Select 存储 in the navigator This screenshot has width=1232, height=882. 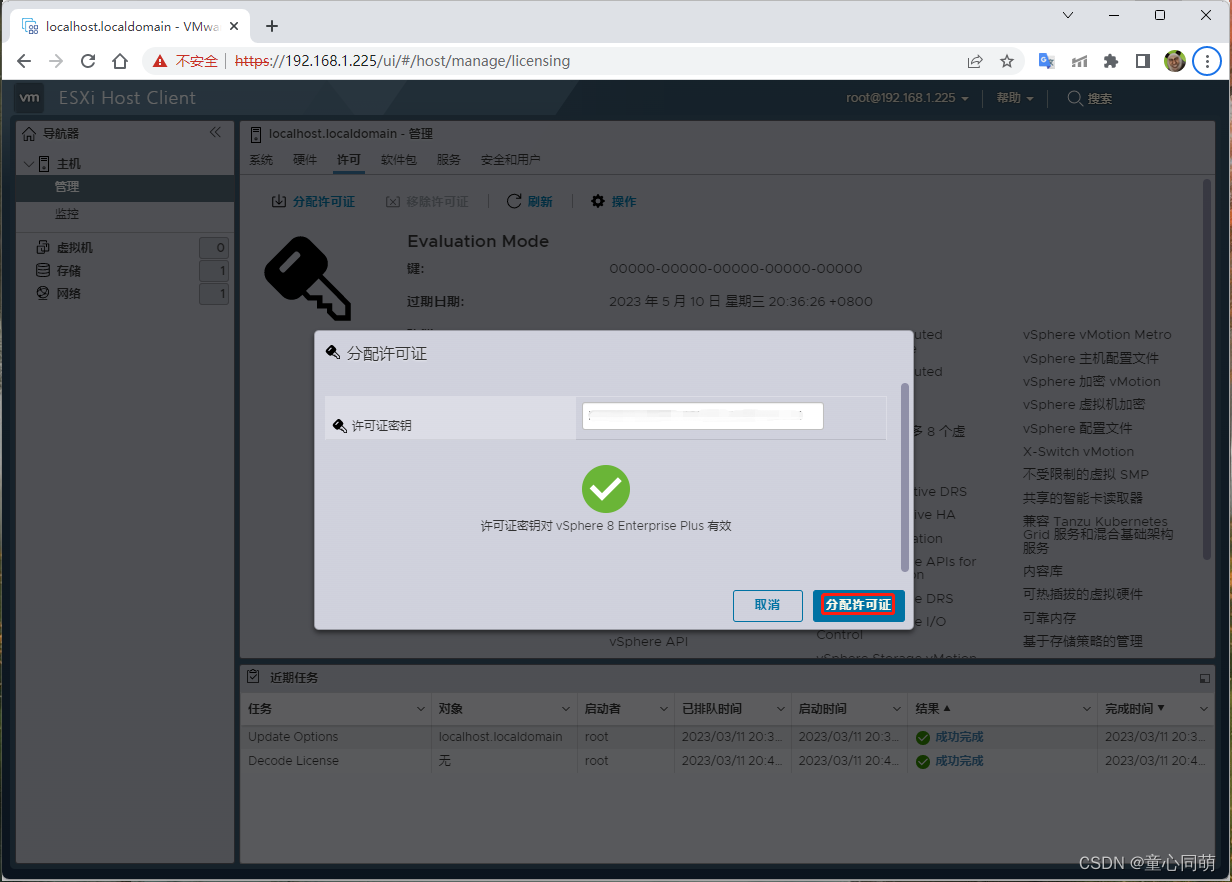tap(69, 270)
